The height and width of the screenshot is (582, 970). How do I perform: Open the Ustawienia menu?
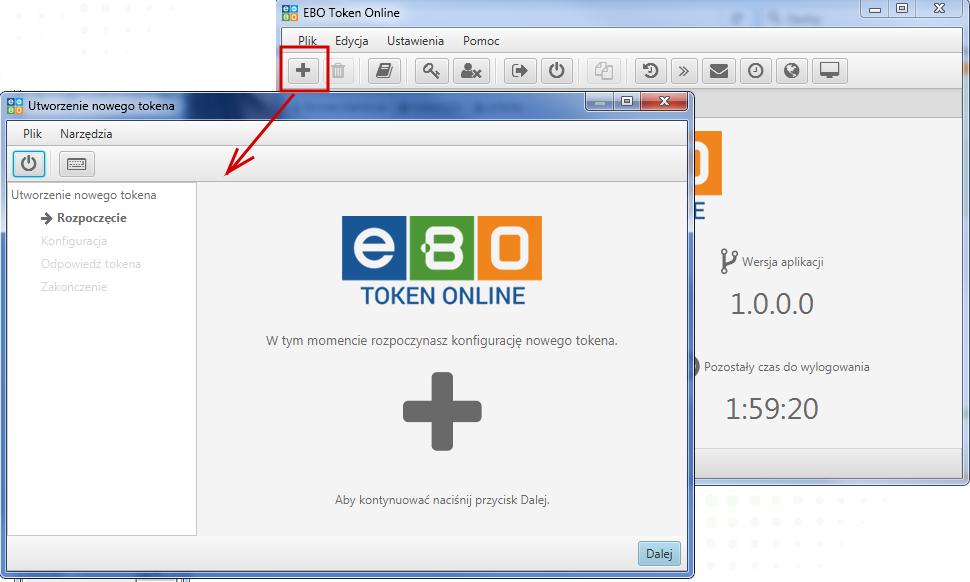click(415, 41)
